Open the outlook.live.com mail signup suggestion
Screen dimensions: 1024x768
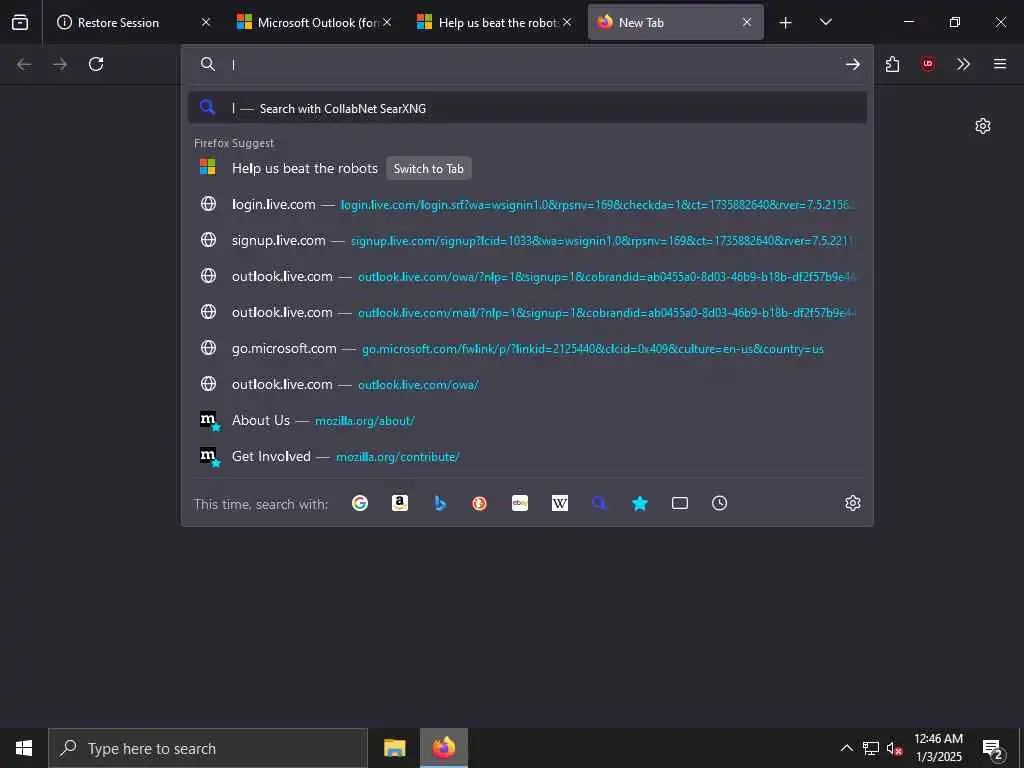tap(527, 312)
